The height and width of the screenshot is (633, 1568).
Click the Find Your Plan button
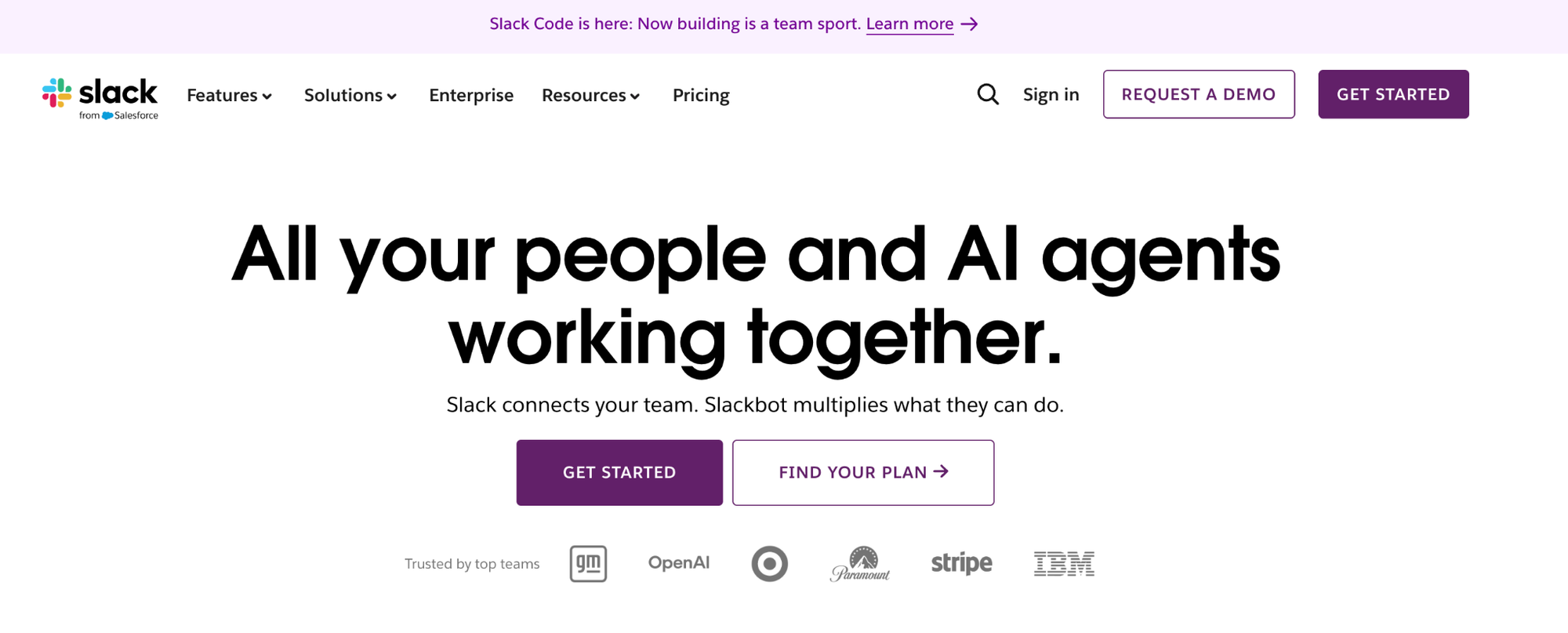pyautogui.click(x=863, y=472)
